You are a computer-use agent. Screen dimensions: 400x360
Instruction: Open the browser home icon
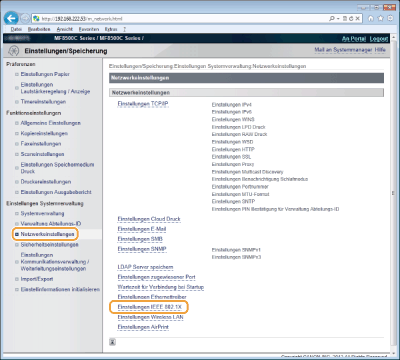click(x=371, y=18)
